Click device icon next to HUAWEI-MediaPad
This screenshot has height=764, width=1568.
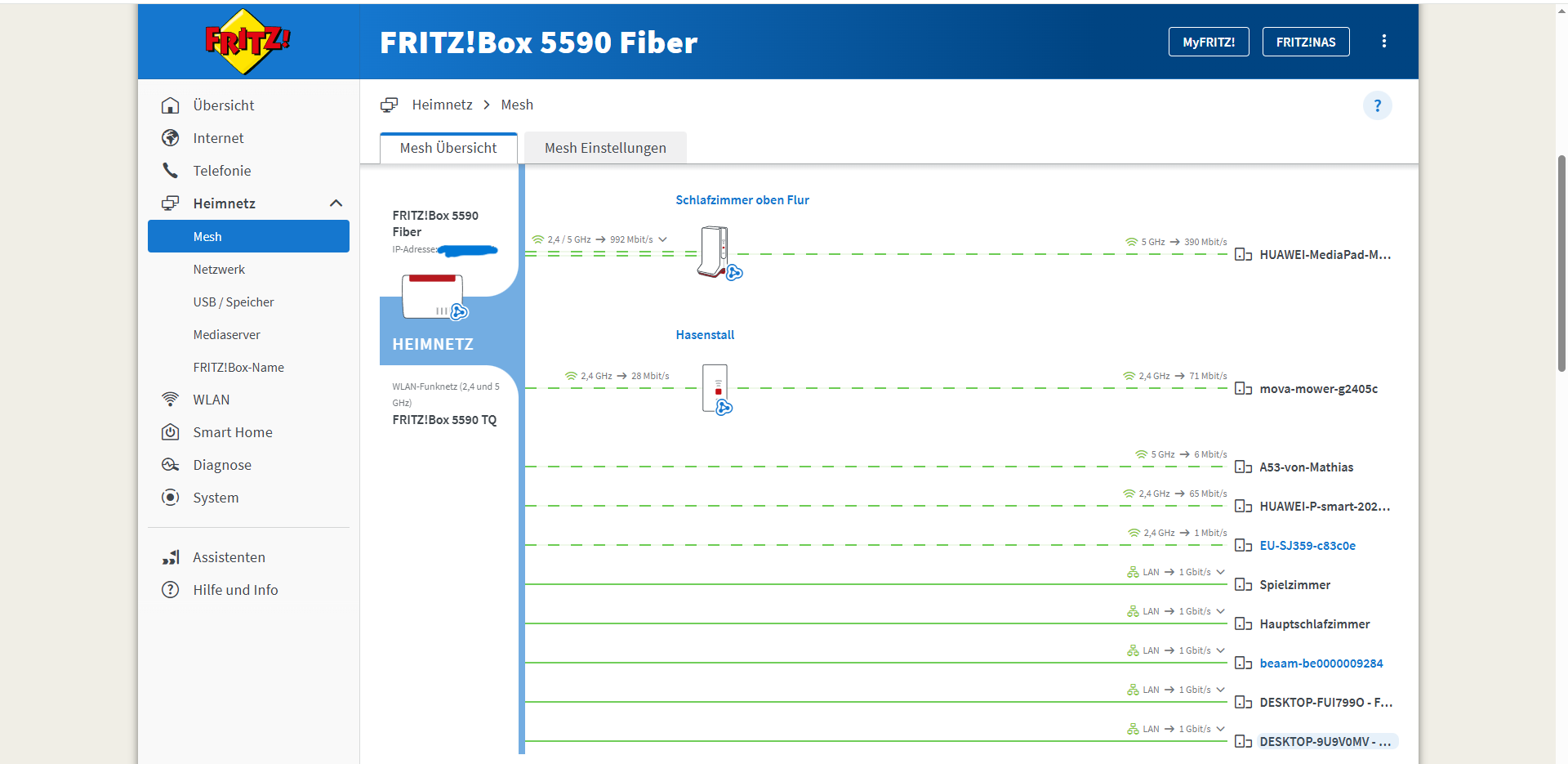pyautogui.click(x=1243, y=255)
